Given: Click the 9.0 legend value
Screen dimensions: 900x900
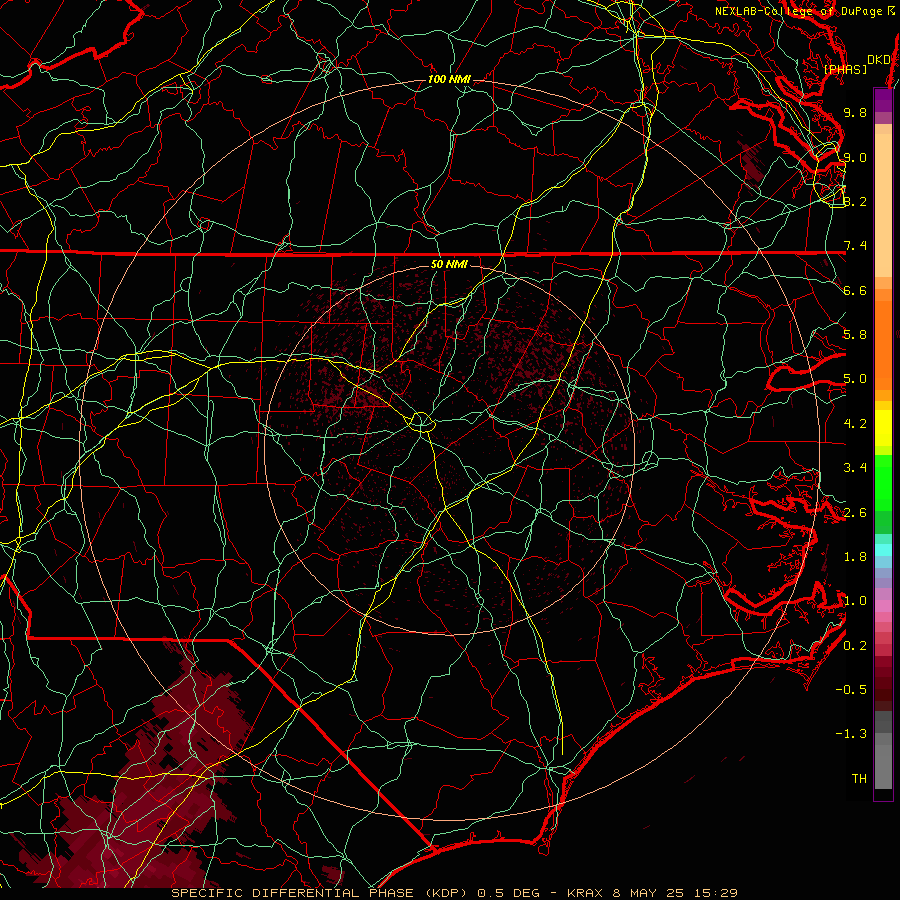Looking at the screenshot, I should [855, 157].
